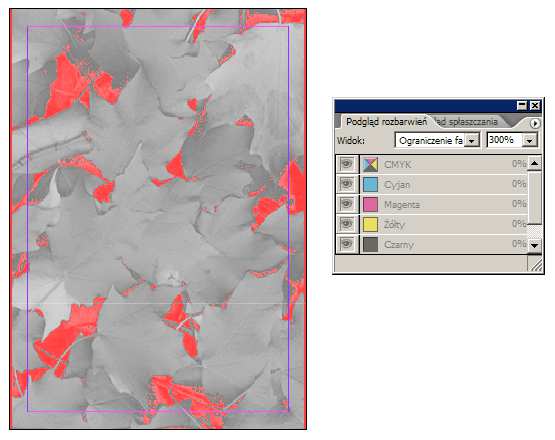
Task: Open the Widok dropdown arrow
Action: 471,141
